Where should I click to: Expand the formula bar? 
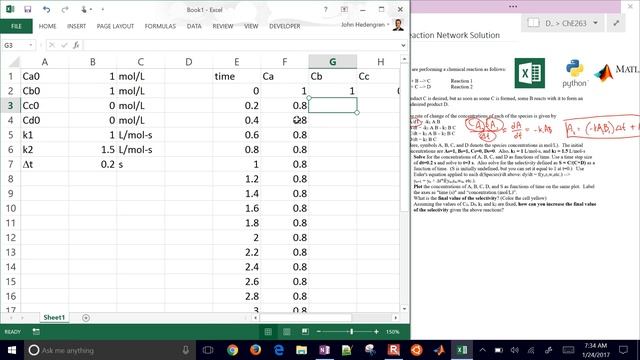pyautogui.click(x=403, y=45)
